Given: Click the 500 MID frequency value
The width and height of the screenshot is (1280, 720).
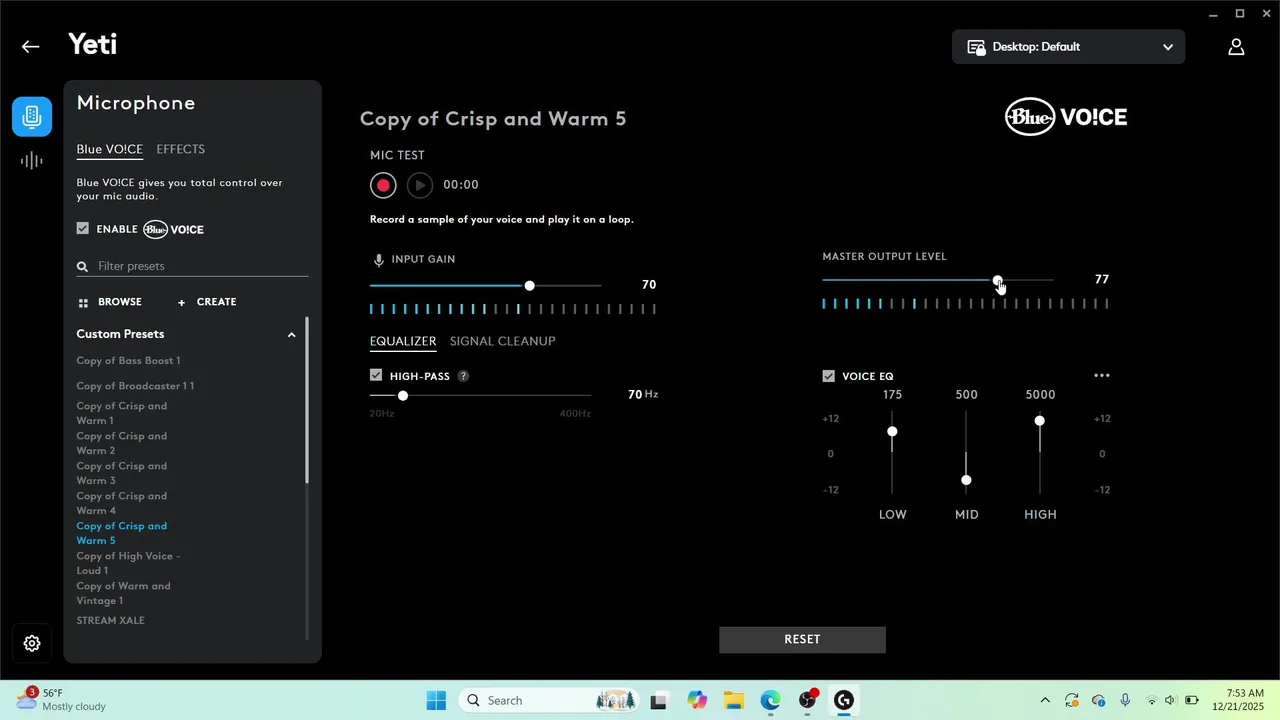Looking at the screenshot, I should (966, 395).
